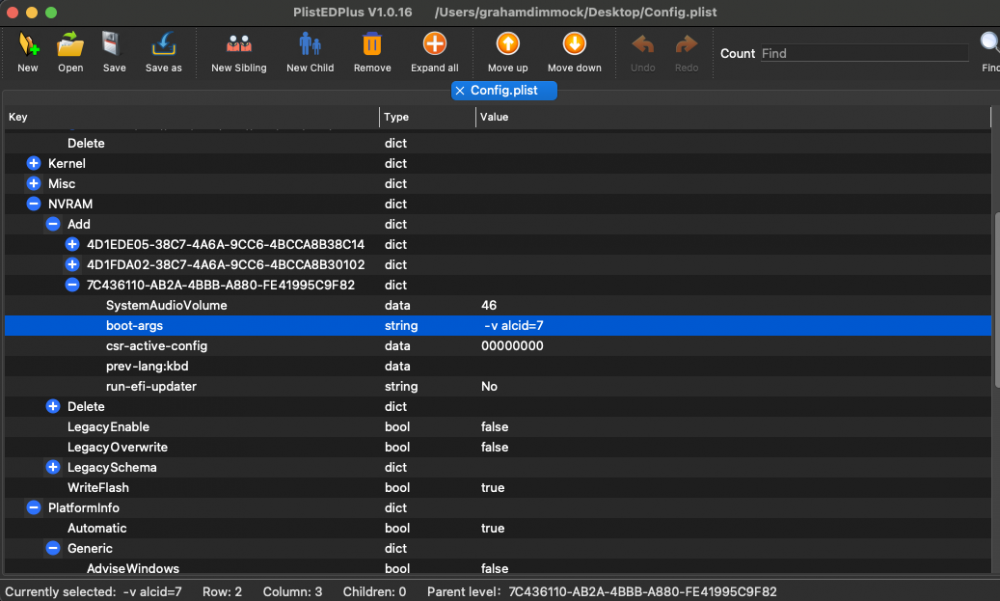The image size is (1000, 601).
Task: Click the csr-active-config value 00000000
Action: [x=512, y=346]
